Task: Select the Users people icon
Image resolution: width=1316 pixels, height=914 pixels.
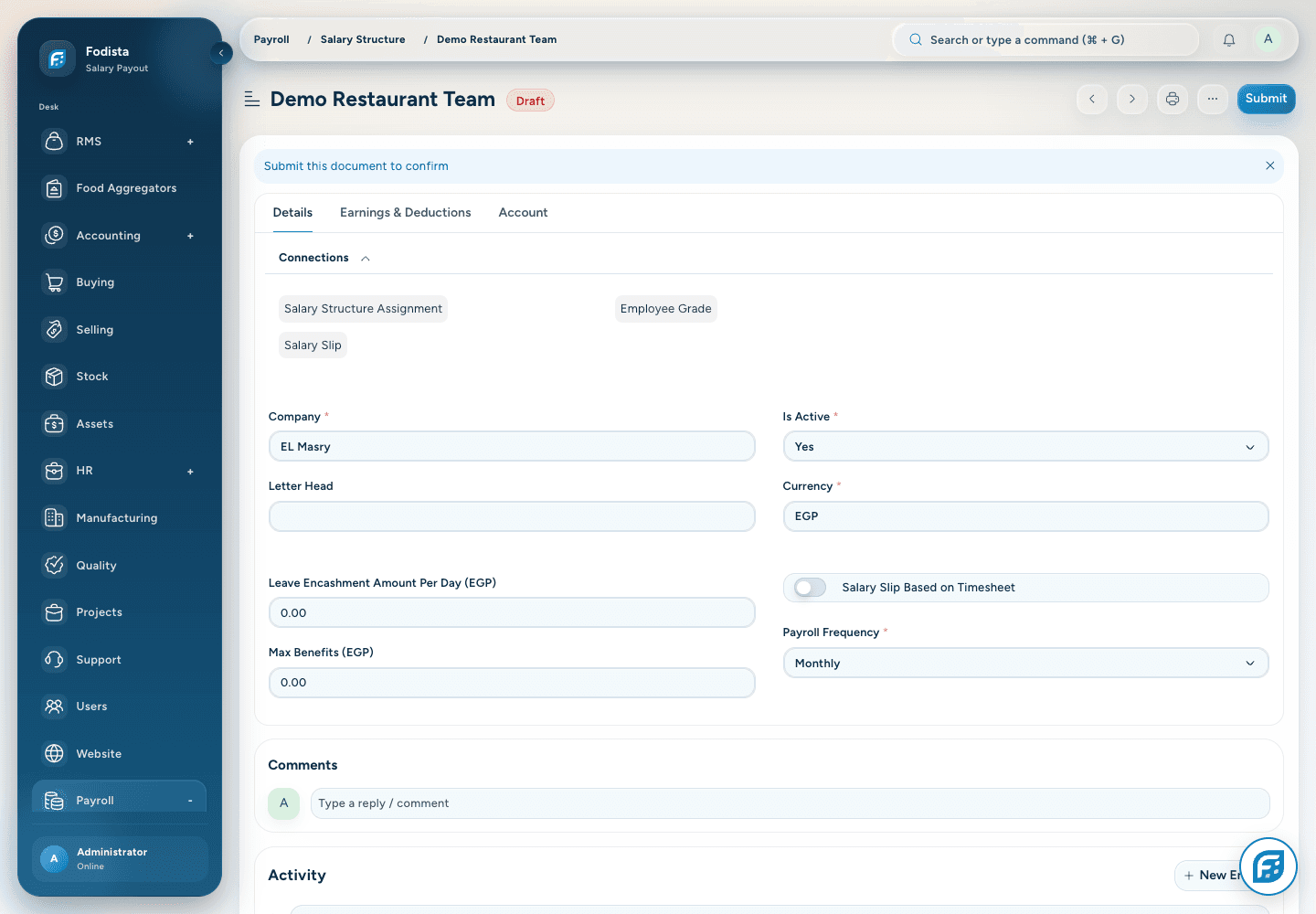Action: [x=55, y=707]
